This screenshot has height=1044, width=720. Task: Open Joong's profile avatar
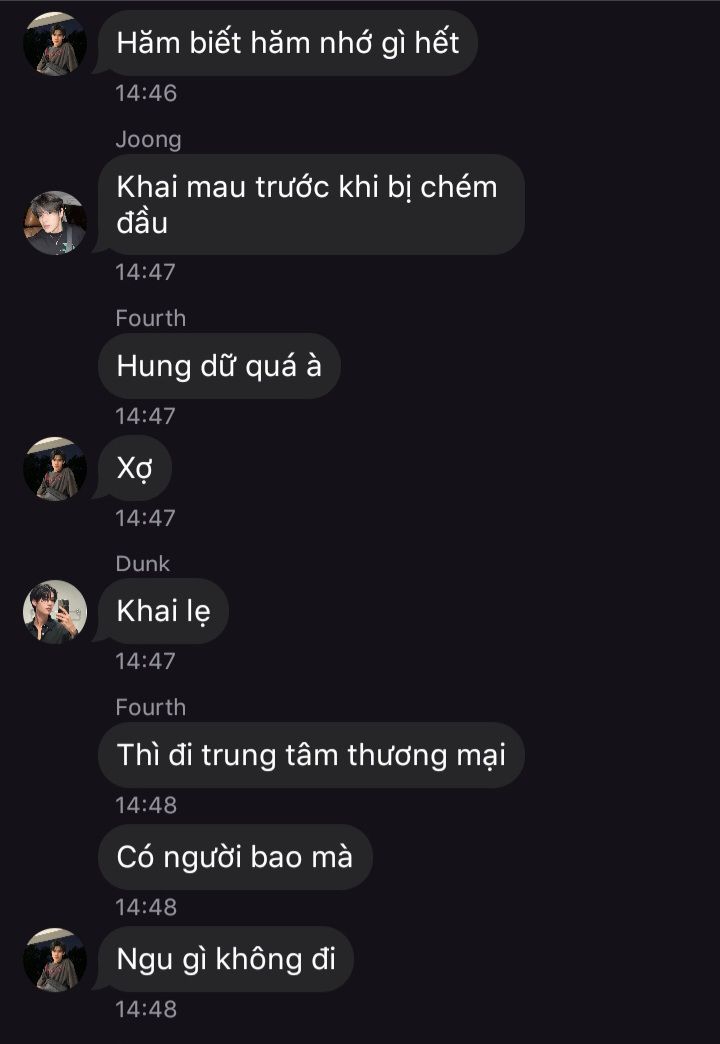55,222
